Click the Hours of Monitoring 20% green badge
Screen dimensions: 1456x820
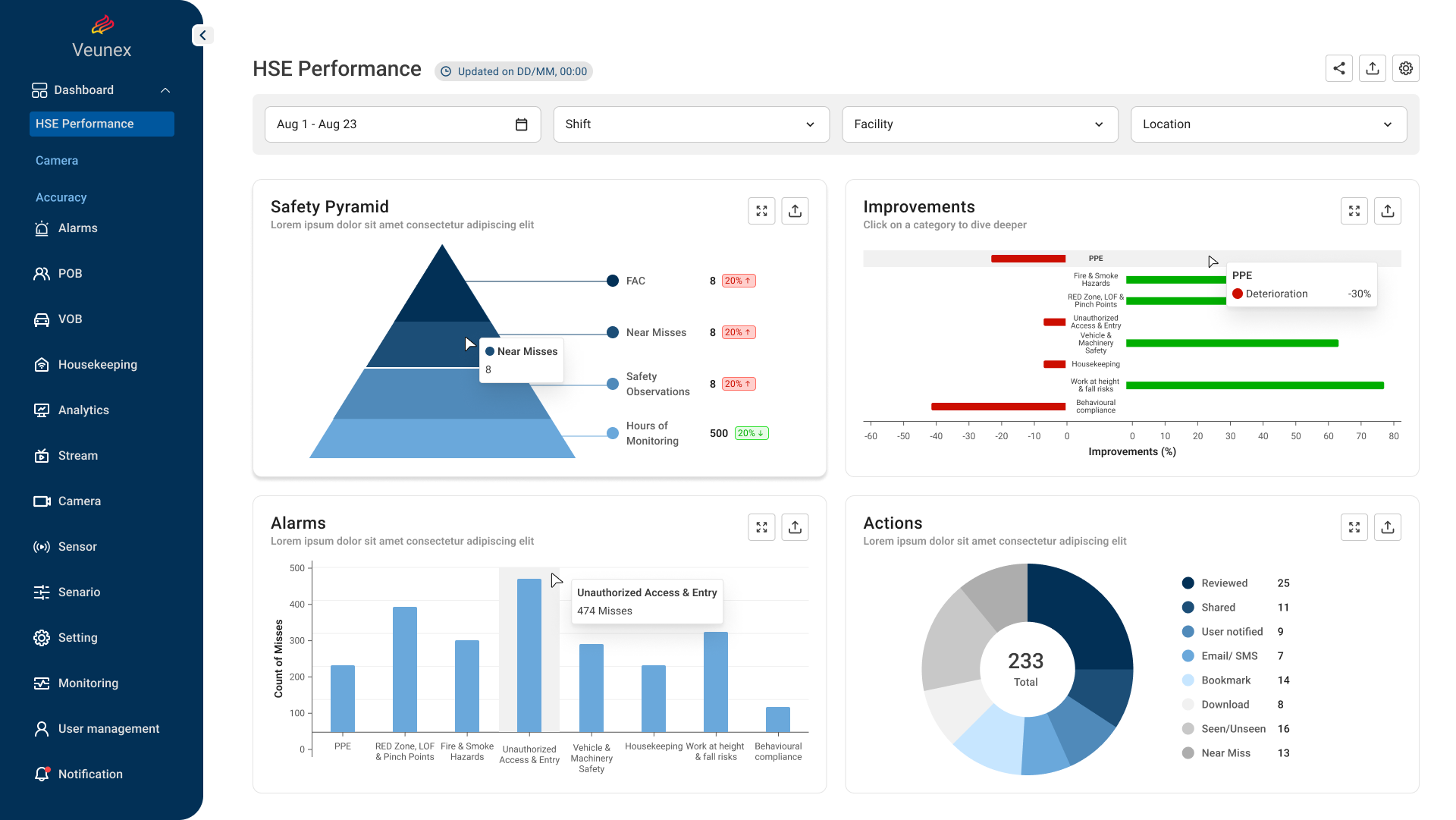[x=752, y=433]
